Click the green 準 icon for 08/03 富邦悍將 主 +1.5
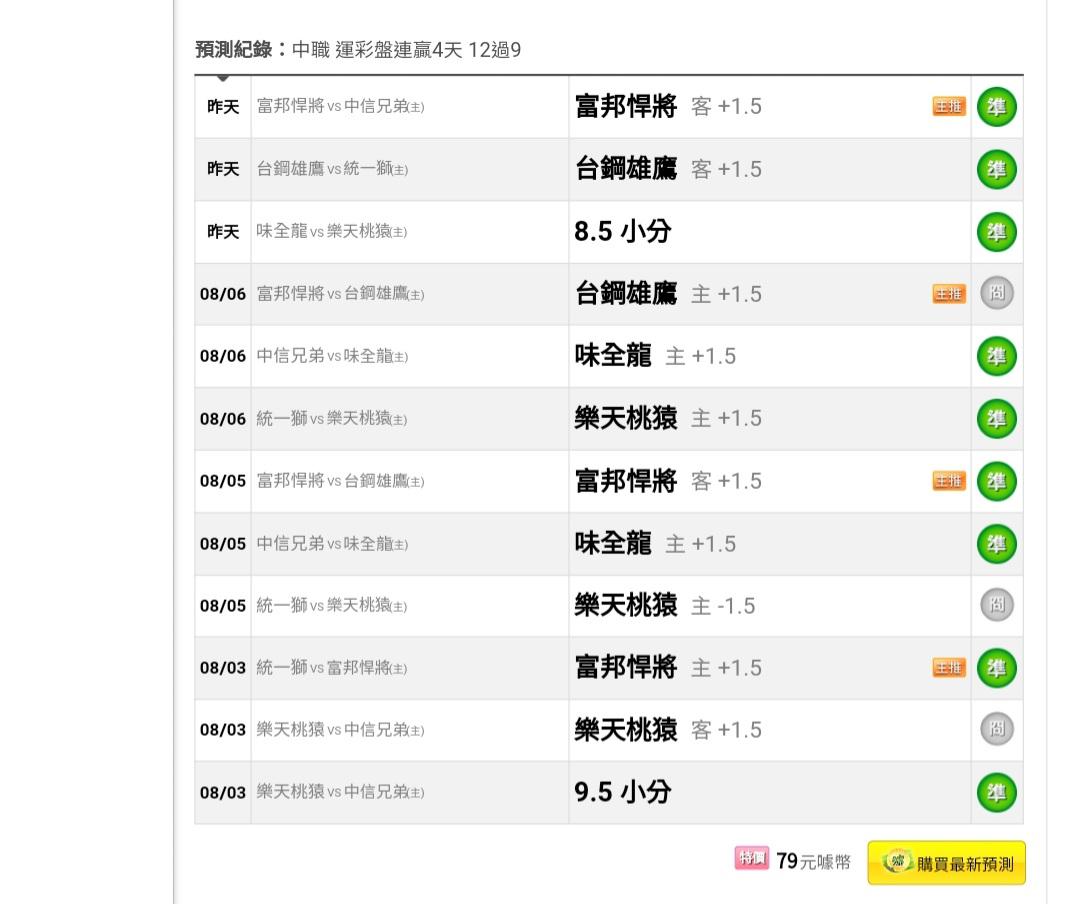This screenshot has width=1080, height=904. pyautogui.click(x=997, y=668)
